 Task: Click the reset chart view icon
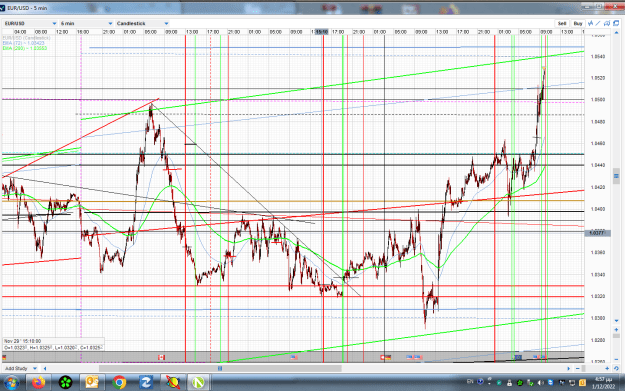click(616, 368)
